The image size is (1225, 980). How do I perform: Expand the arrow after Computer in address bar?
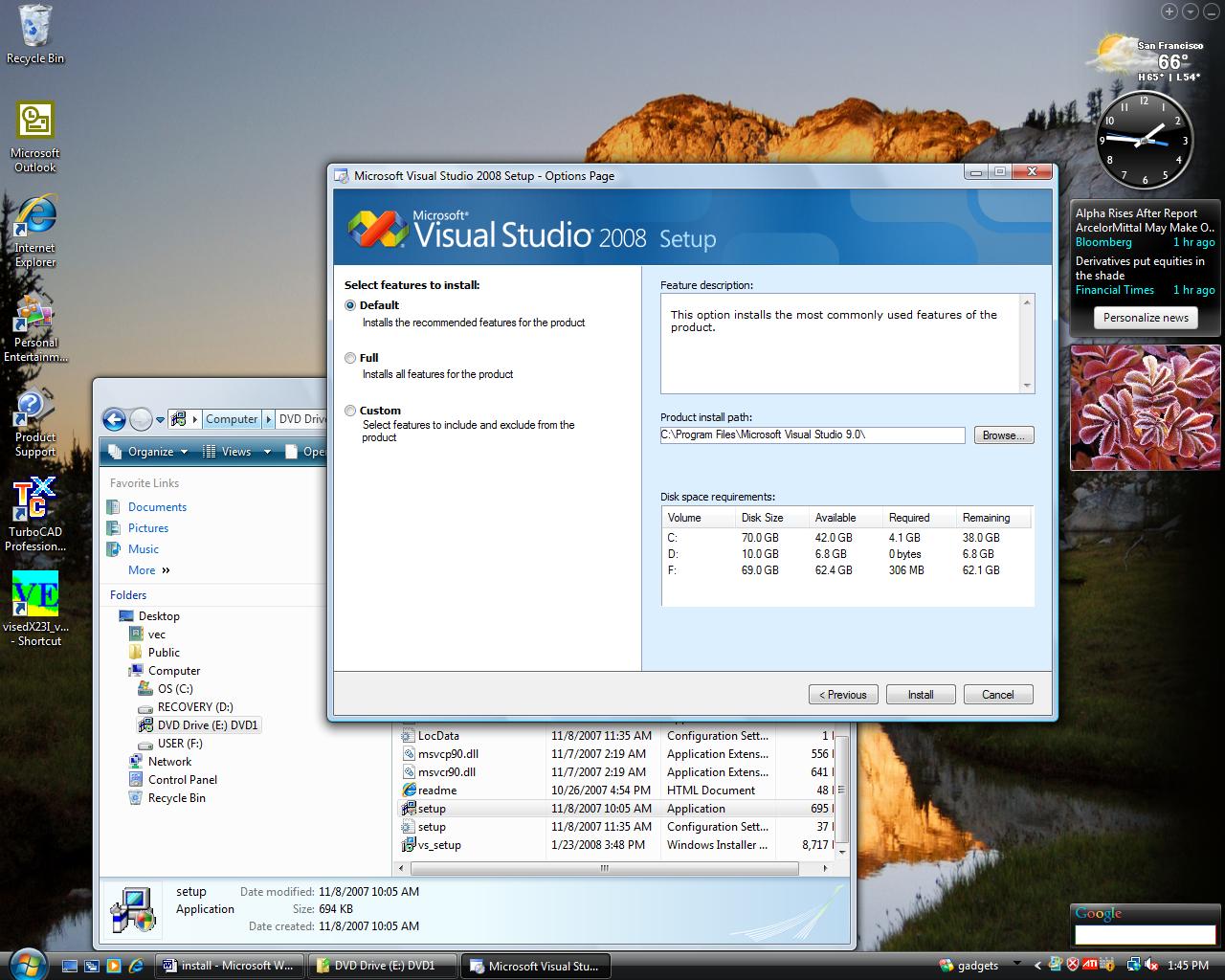[x=269, y=419]
